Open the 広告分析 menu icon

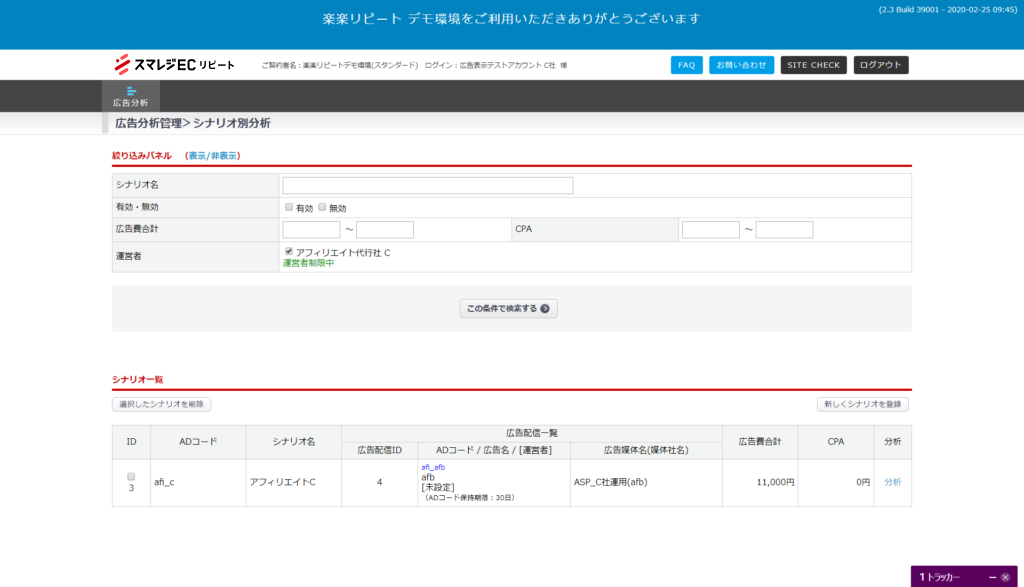pos(130,96)
